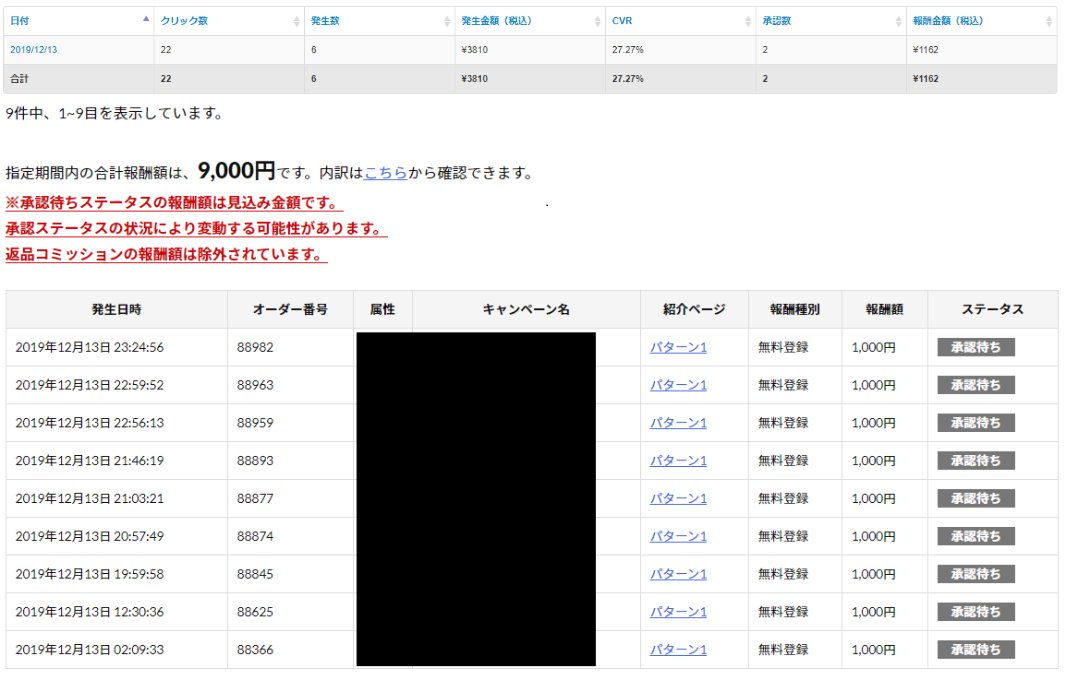Select order number 88366 cell
The image size is (1066, 680).
click(x=290, y=649)
